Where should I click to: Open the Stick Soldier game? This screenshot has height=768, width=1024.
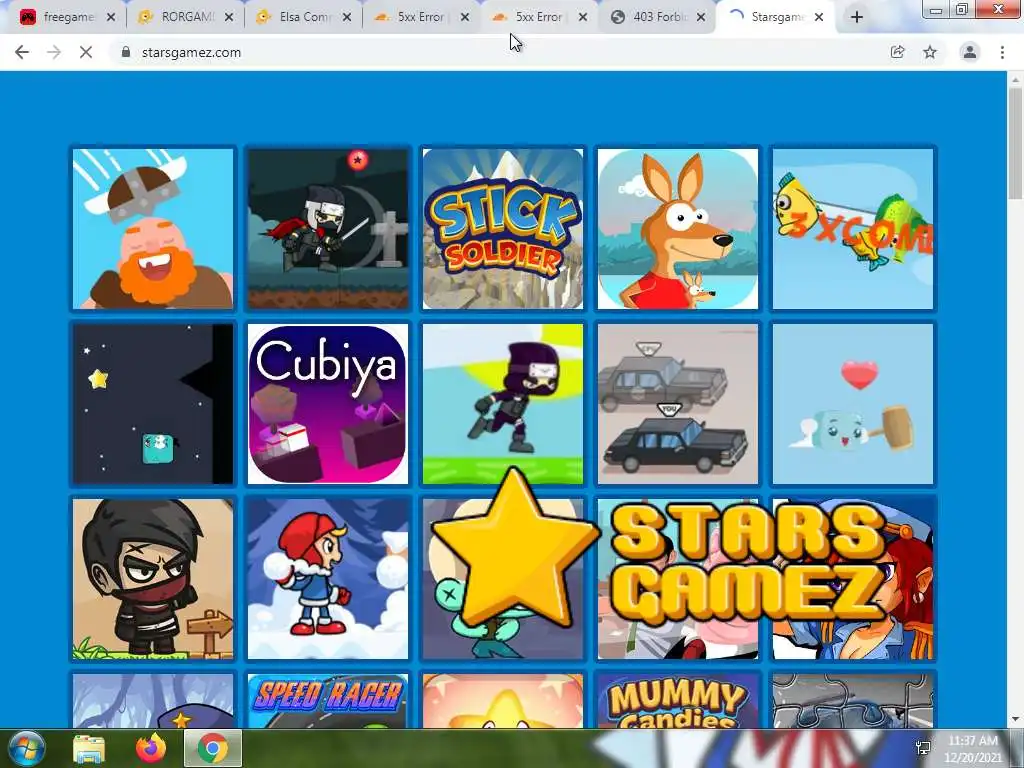(503, 229)
